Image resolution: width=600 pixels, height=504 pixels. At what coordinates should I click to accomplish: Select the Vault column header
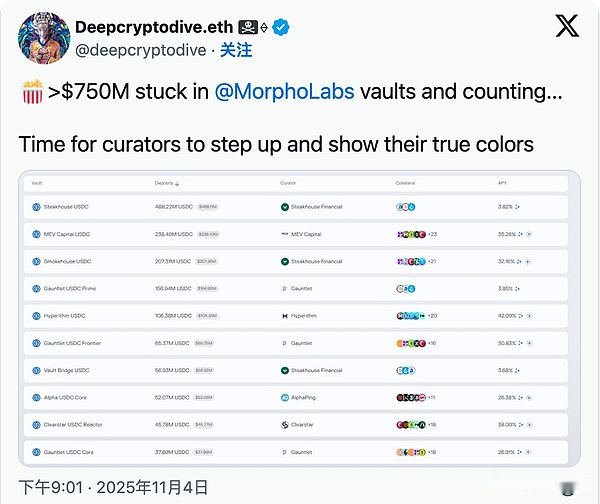(37, 184)
